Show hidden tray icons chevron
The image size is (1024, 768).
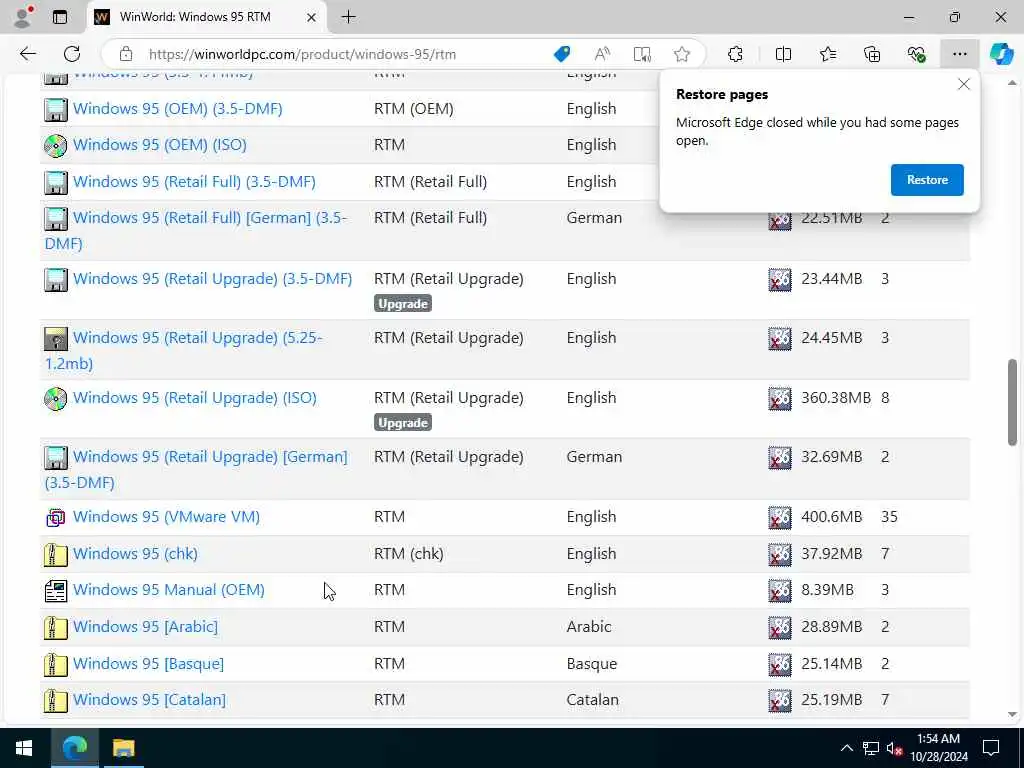point(846,748)
